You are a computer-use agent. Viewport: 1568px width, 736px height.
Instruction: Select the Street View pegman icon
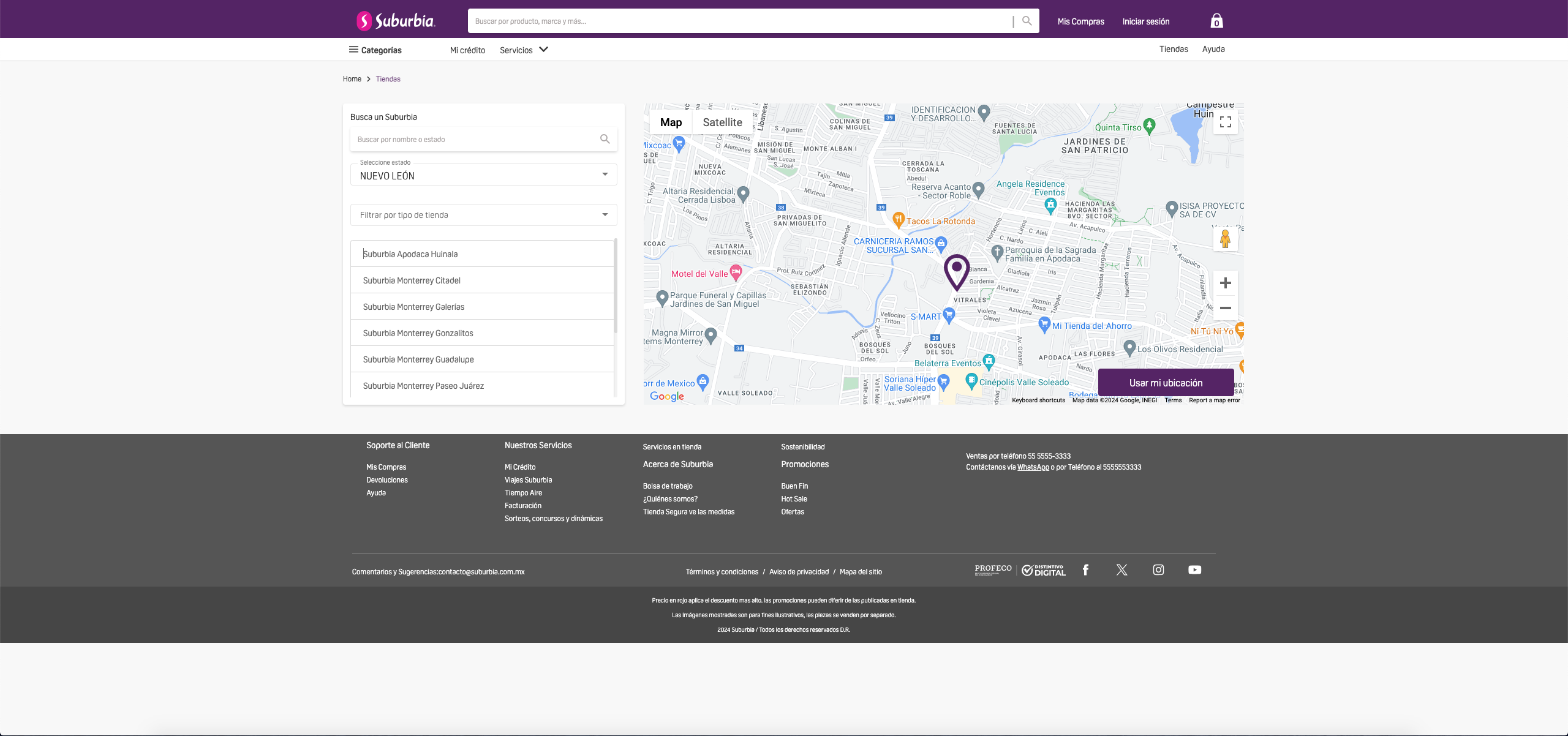point(1226,238)
